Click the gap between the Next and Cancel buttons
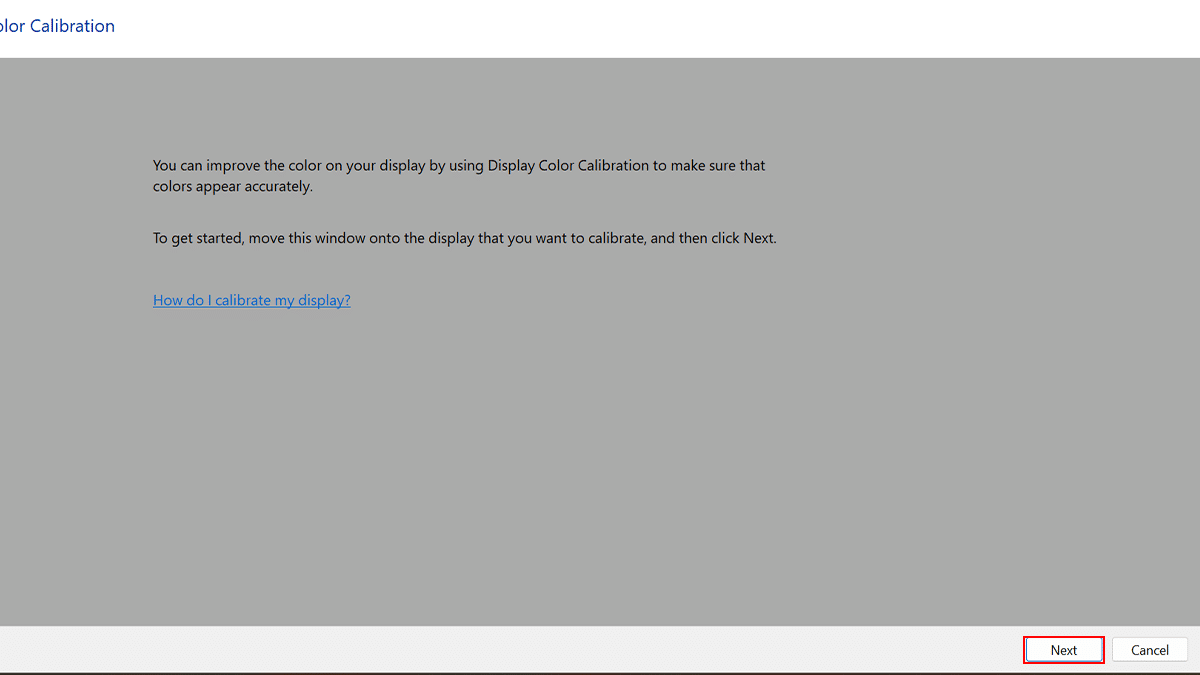The image size is (1200, 675). coord(1108,650)
